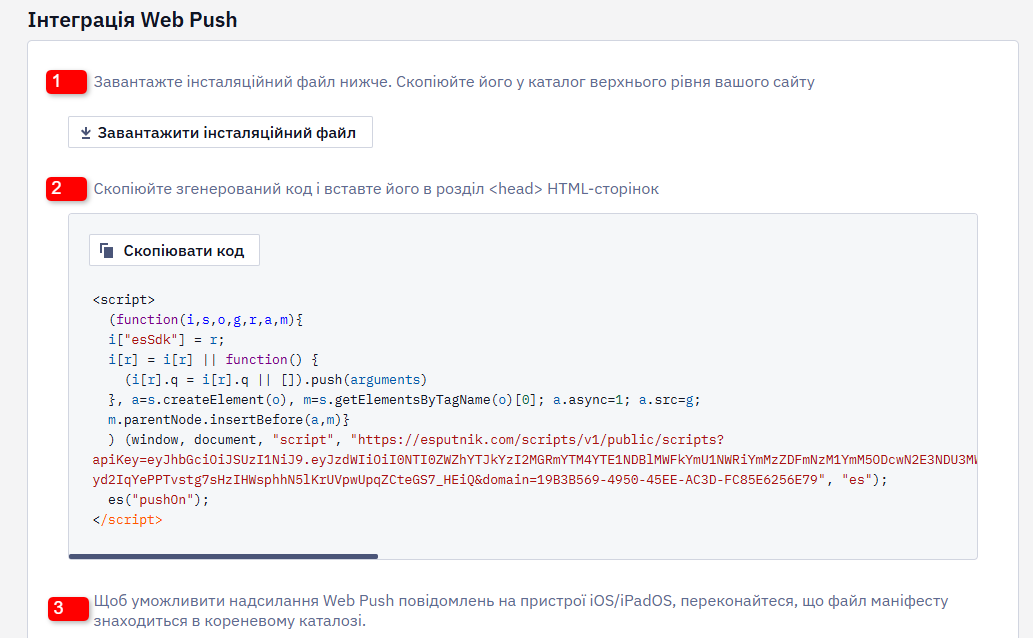Screen dimensions: 1033x638
Task: Click step 2 instruction mentioning <head> section
Action: [x=376, y=188]
